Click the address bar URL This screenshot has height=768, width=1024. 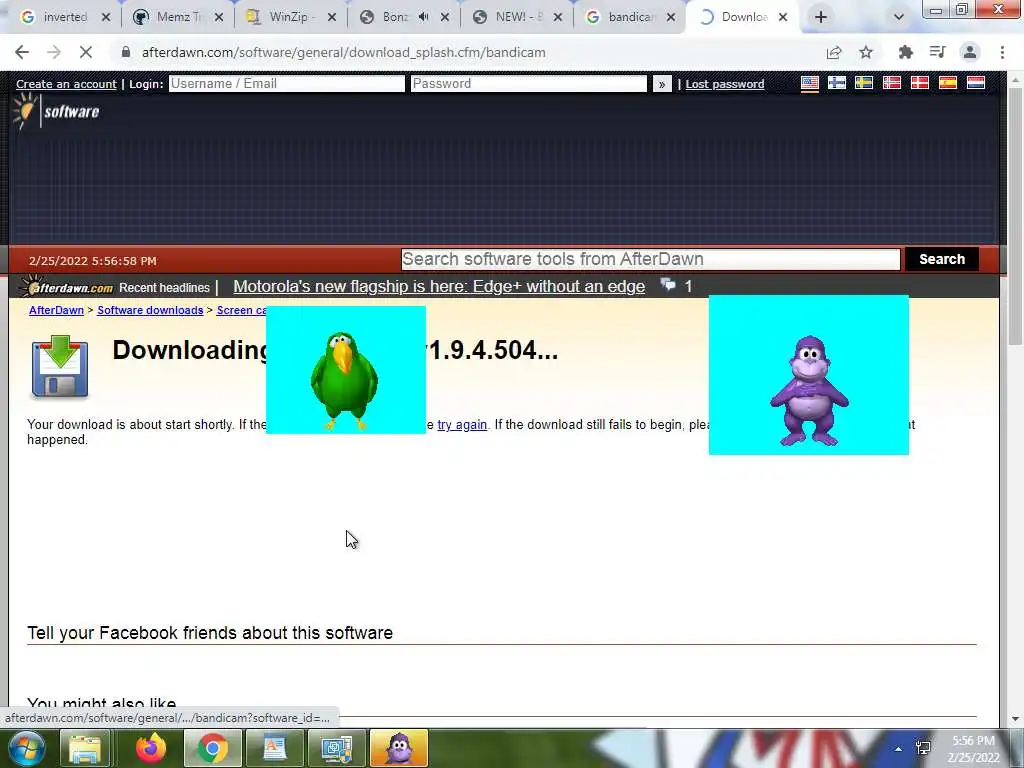344,52
